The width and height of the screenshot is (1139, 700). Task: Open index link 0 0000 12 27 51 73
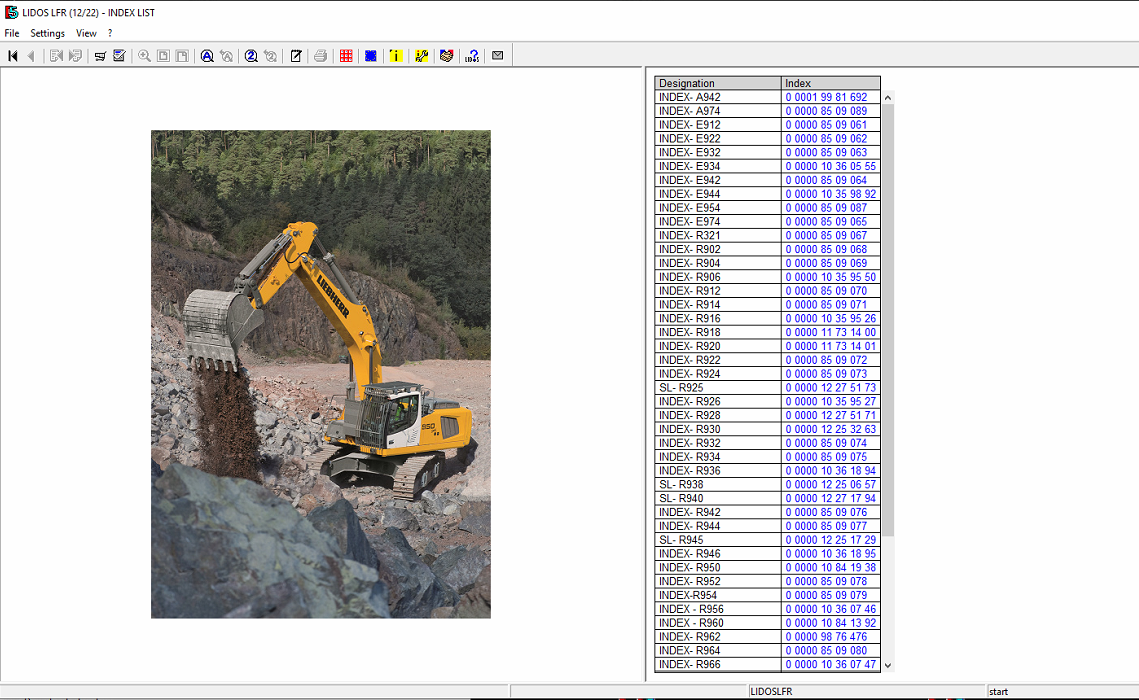830,388
